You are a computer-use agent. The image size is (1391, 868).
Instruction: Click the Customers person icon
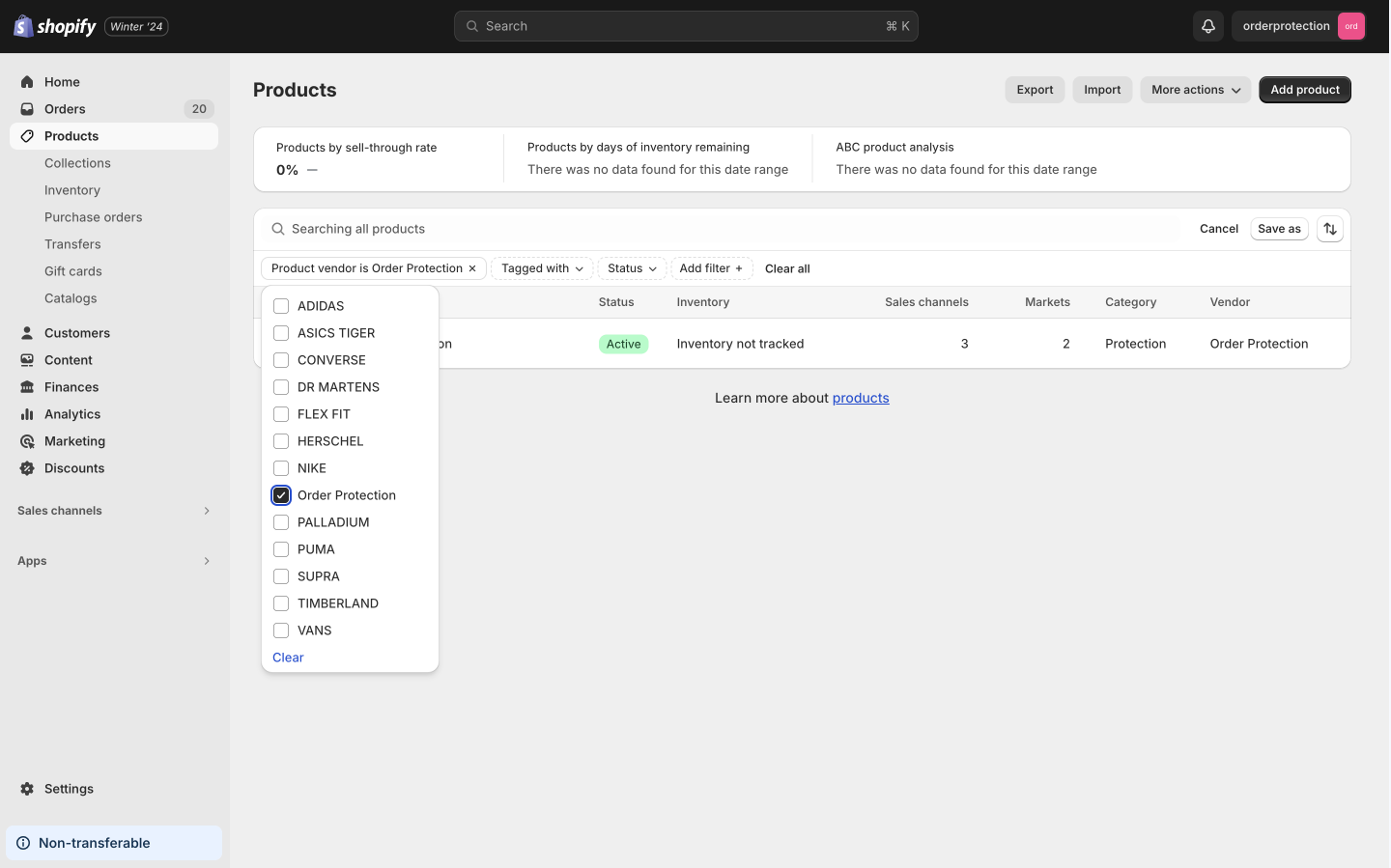[x=27, y=333]
